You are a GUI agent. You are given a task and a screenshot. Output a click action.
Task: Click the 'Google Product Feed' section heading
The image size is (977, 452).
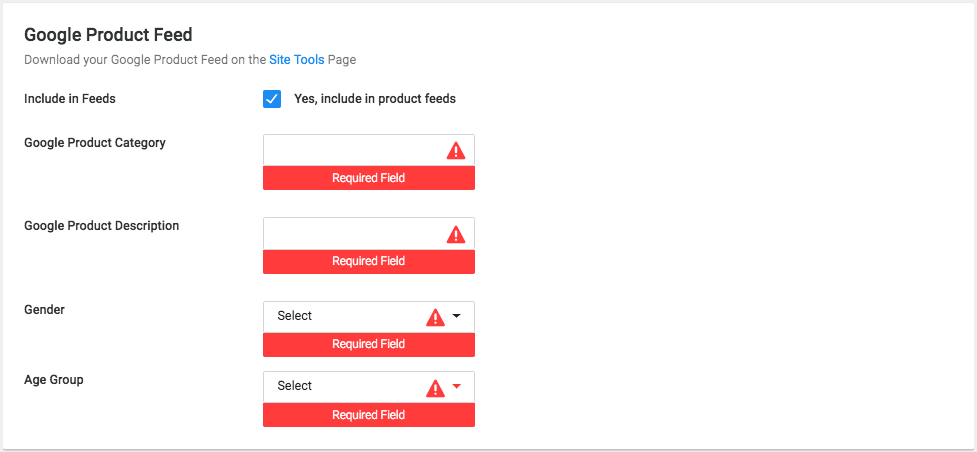[108, 35]
